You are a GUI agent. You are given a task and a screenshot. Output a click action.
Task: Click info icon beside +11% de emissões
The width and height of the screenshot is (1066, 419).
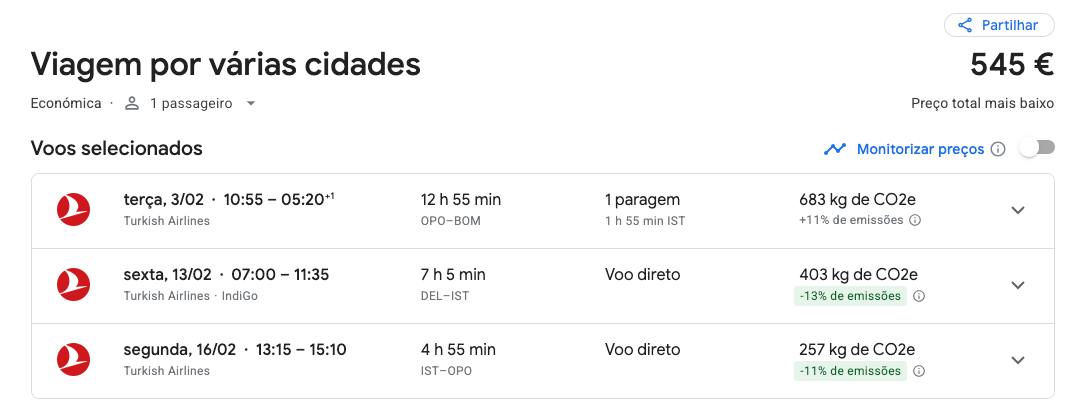[x=915, y=220]
